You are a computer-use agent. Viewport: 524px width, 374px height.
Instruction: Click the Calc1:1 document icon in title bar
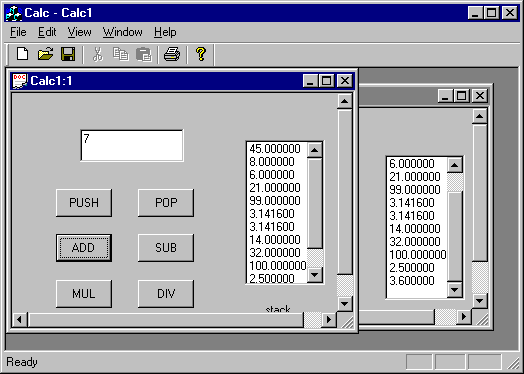click(19, 81)
